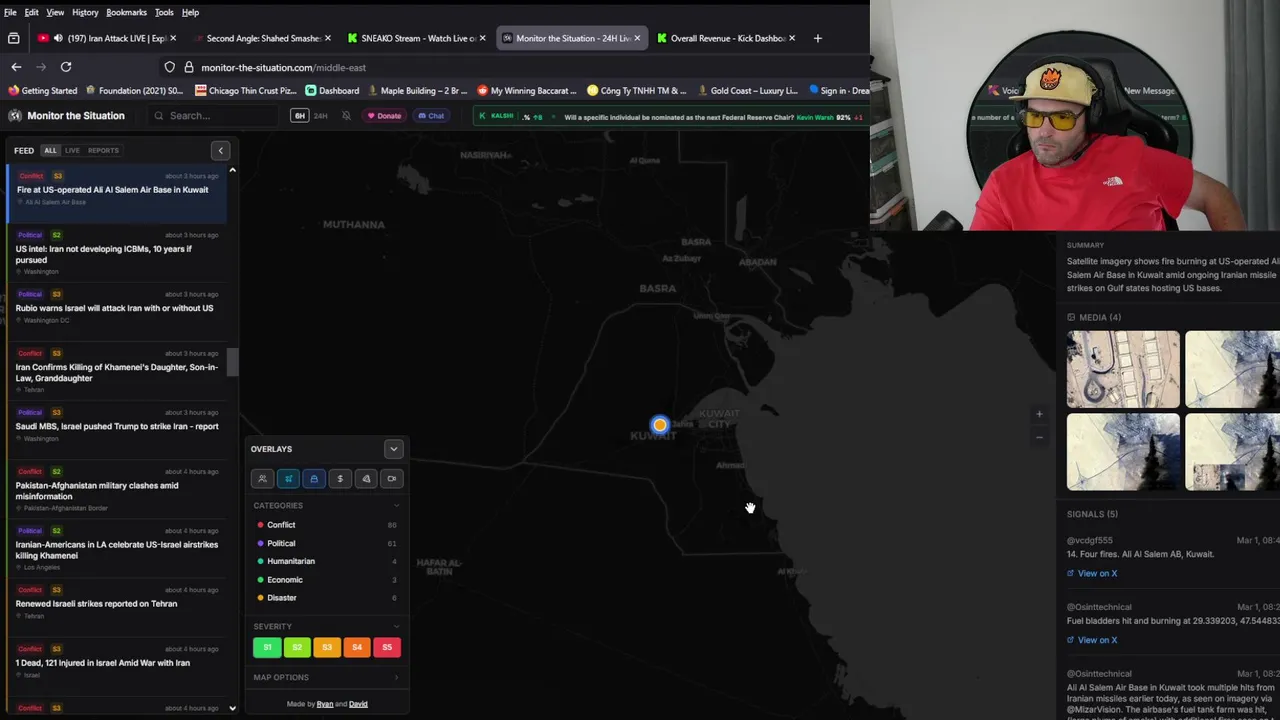Click the site security lock icon

188,67
